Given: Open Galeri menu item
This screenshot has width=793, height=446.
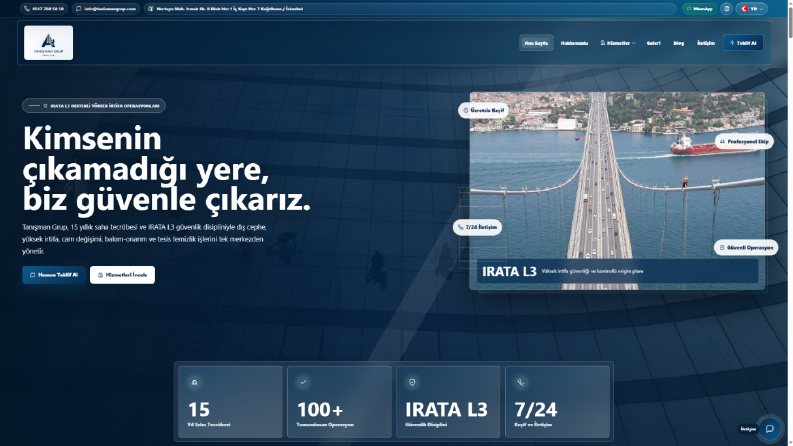Looking at the screenshot, I should pyautogui.click(x=653, y=43).
